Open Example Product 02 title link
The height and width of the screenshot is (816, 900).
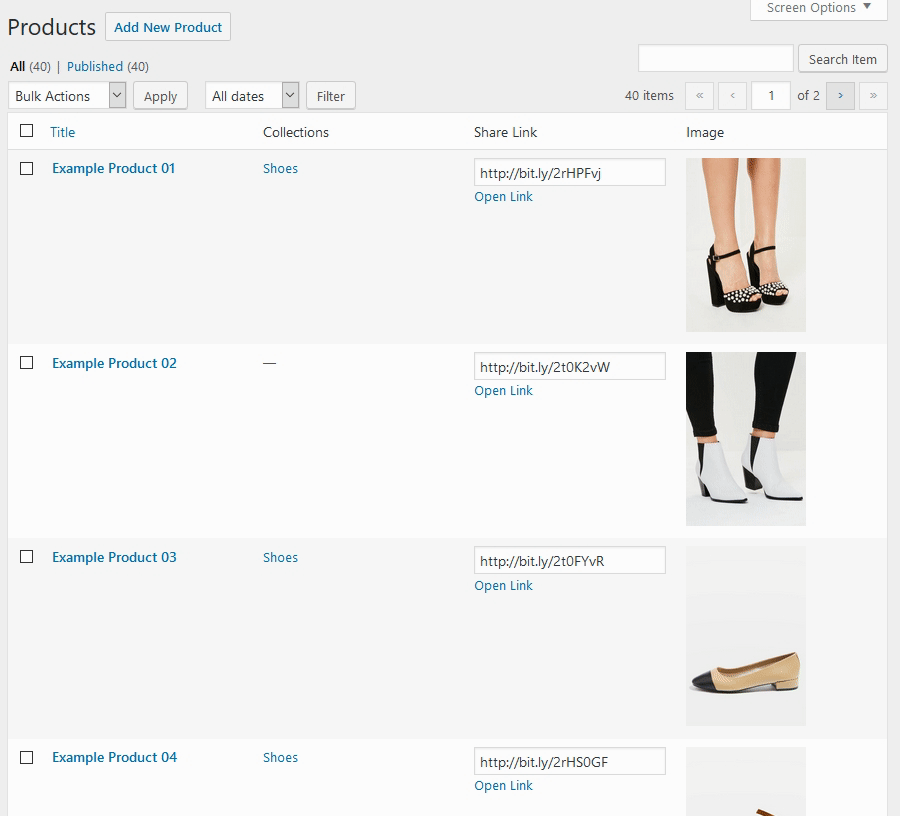[x=114, y=363]
